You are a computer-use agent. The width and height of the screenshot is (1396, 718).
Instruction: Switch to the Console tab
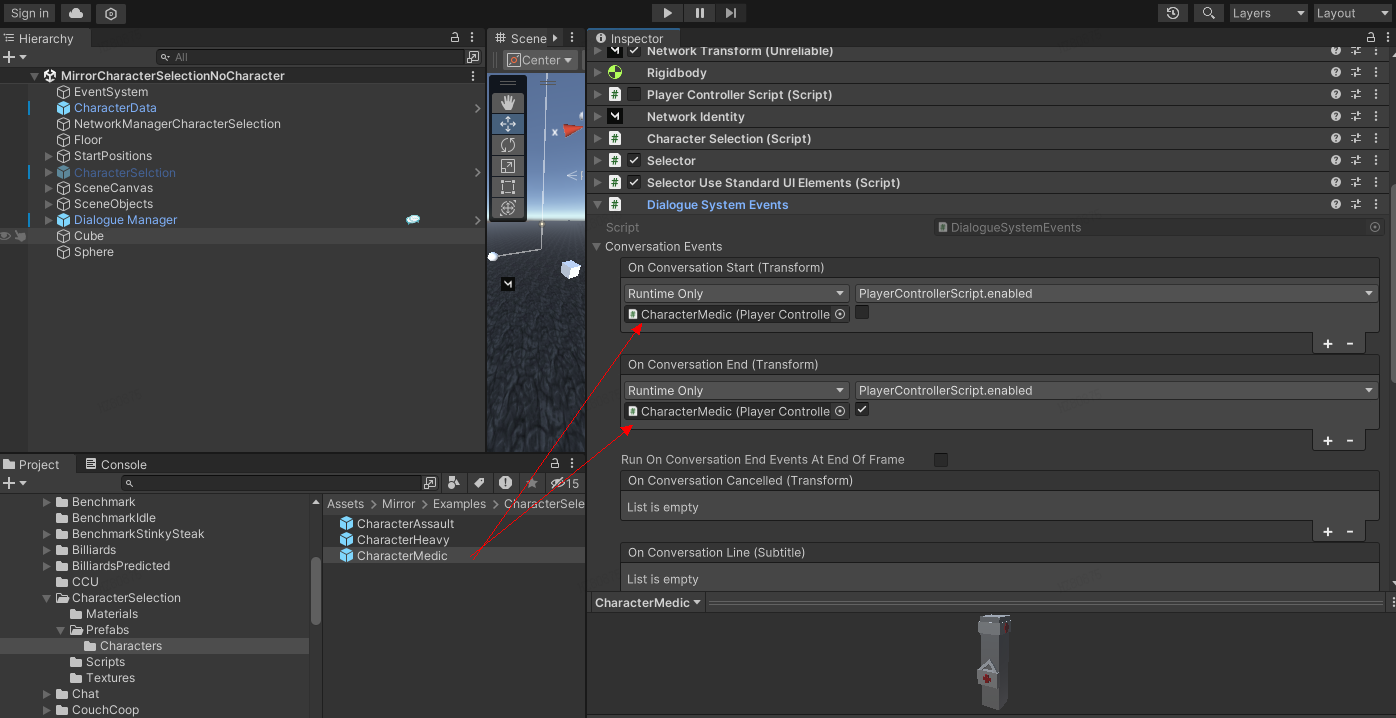pos(116,465)
